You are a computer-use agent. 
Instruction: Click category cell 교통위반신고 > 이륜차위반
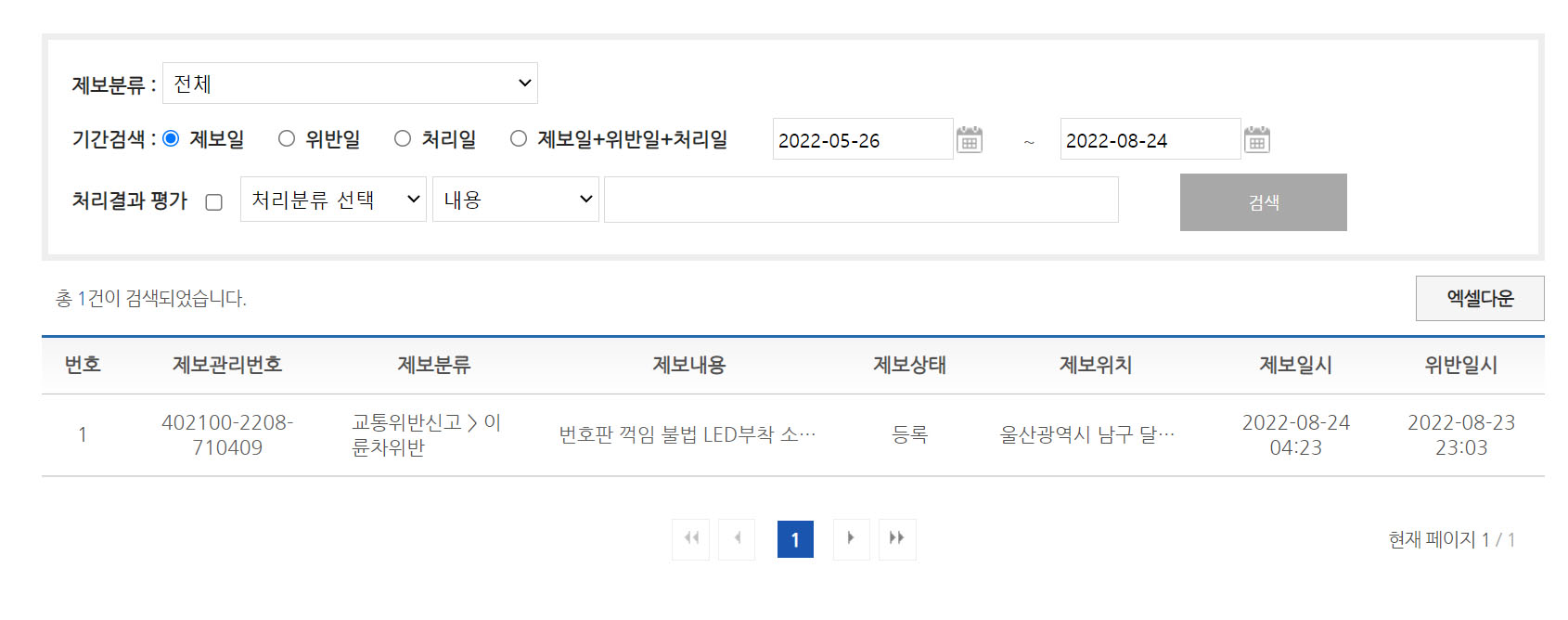427,434
